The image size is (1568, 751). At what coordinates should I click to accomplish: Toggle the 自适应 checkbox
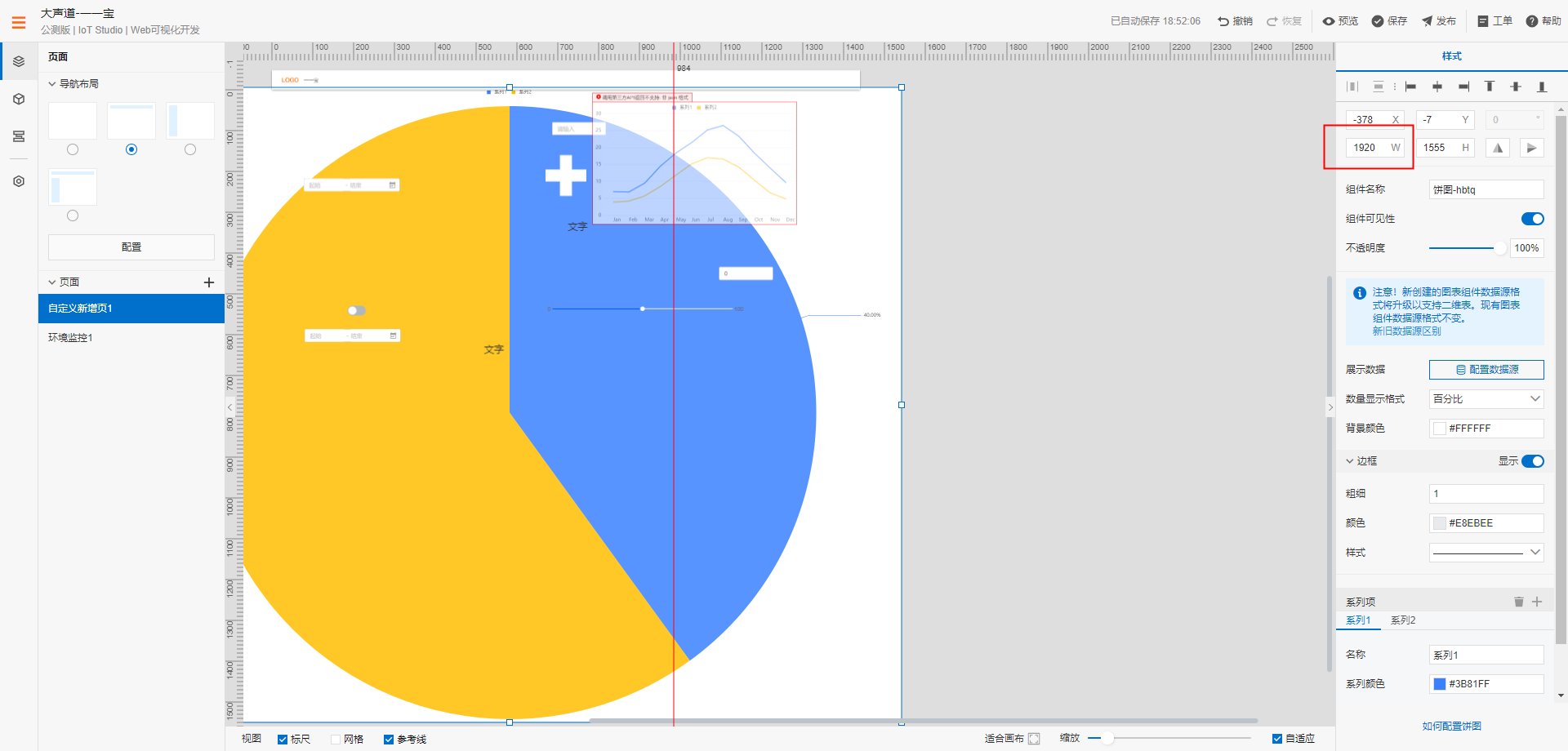click(x=1277, y=739)
